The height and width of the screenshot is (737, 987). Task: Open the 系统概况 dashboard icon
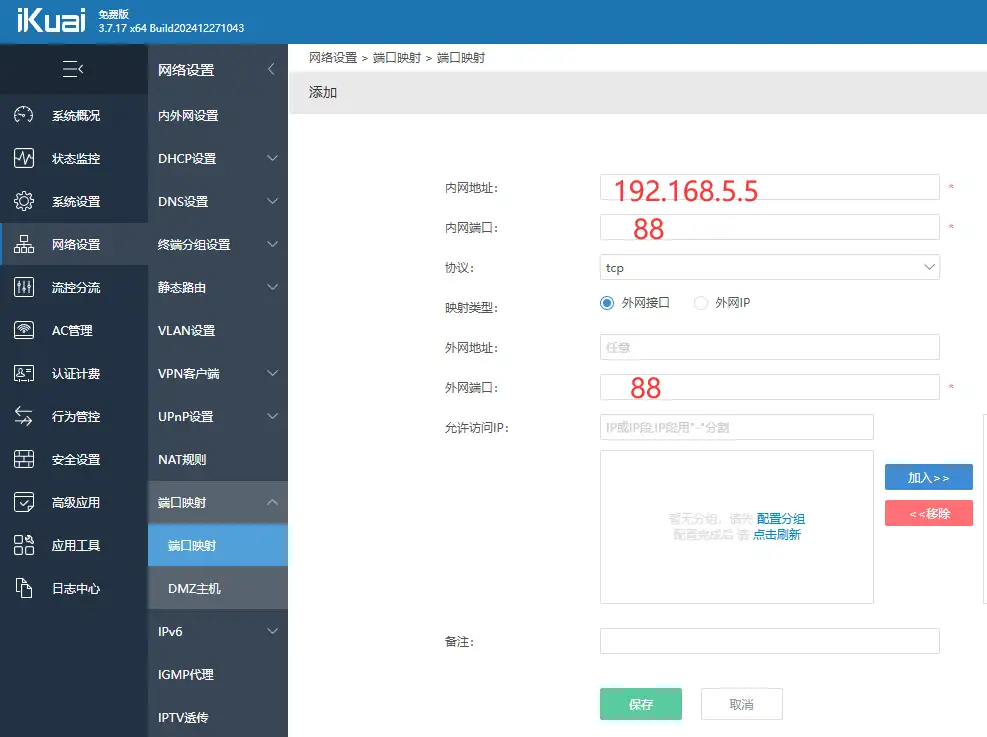point(24,115)
